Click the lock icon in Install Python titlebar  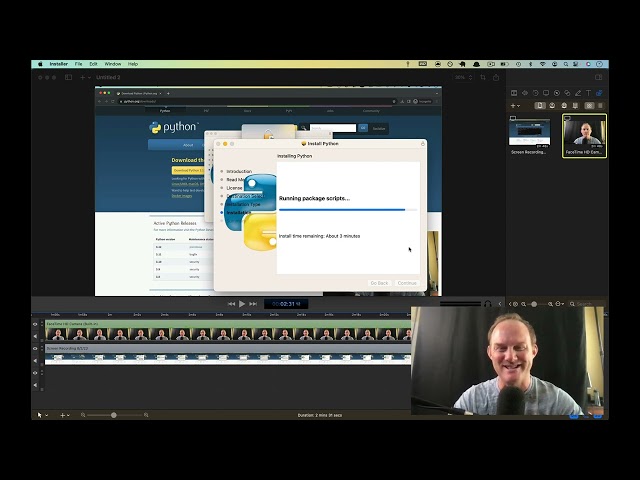[x=422, y=144]
